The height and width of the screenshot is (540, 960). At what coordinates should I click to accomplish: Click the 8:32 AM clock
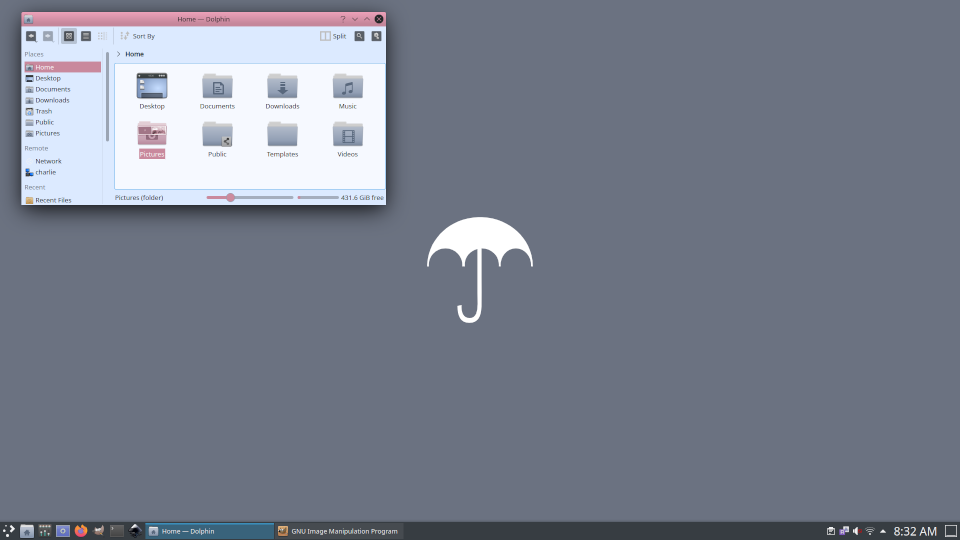pos(915,531)
